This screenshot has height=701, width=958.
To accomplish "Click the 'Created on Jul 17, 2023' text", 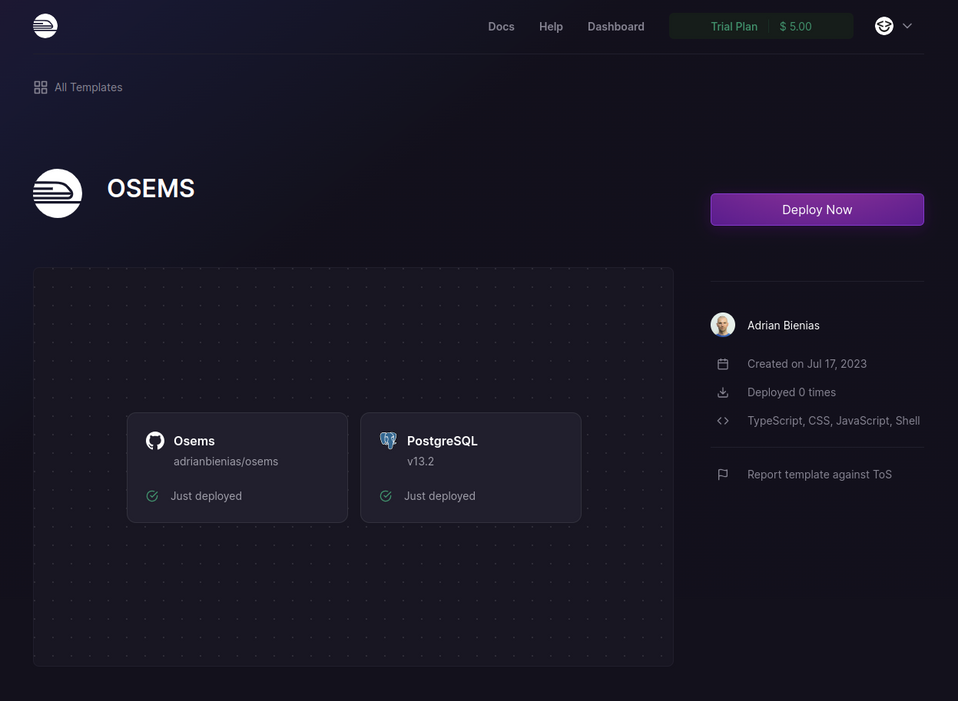I will pos(806,364).
